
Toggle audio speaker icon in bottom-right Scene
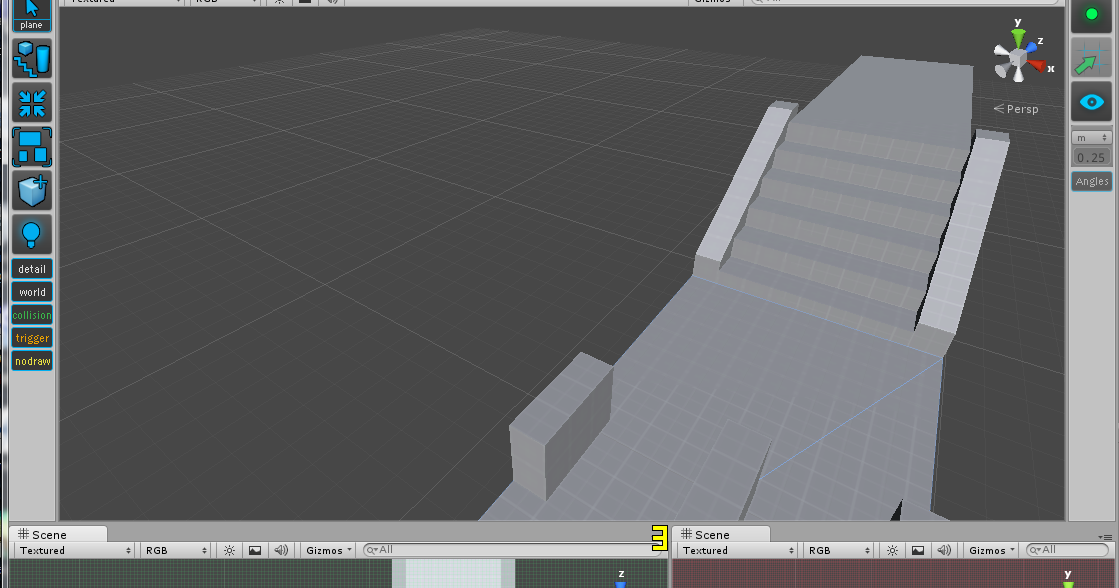944,550
